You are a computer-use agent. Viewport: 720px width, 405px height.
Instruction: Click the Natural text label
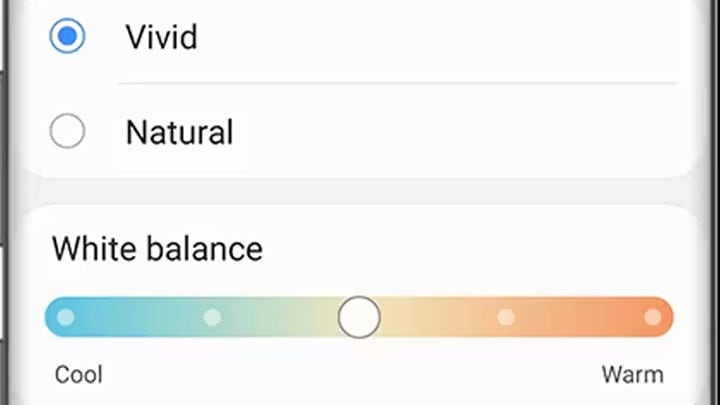tap(179, 131)
